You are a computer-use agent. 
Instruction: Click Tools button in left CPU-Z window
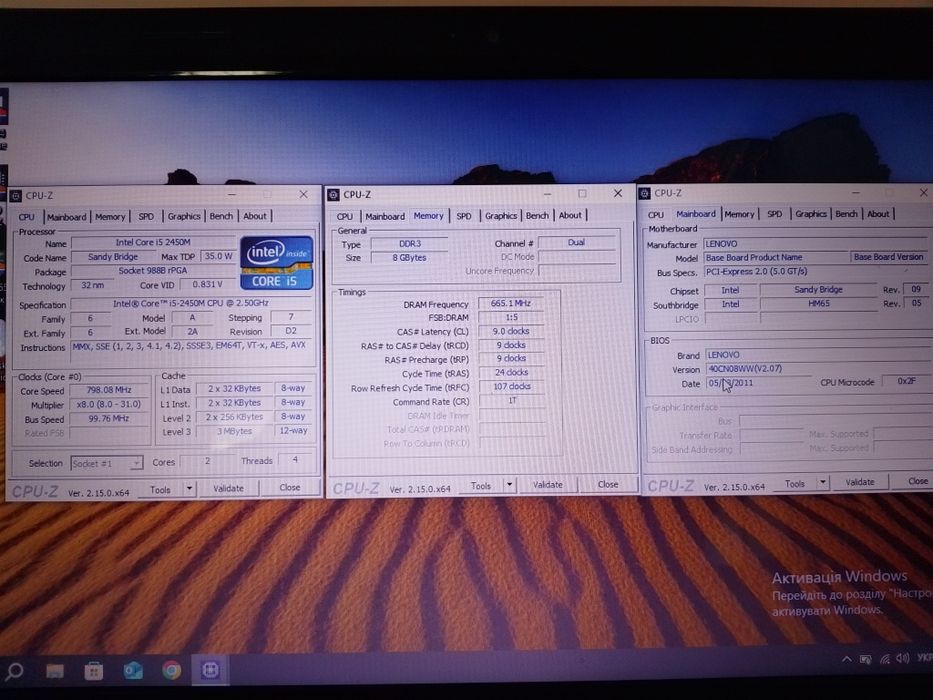[160, 489]
